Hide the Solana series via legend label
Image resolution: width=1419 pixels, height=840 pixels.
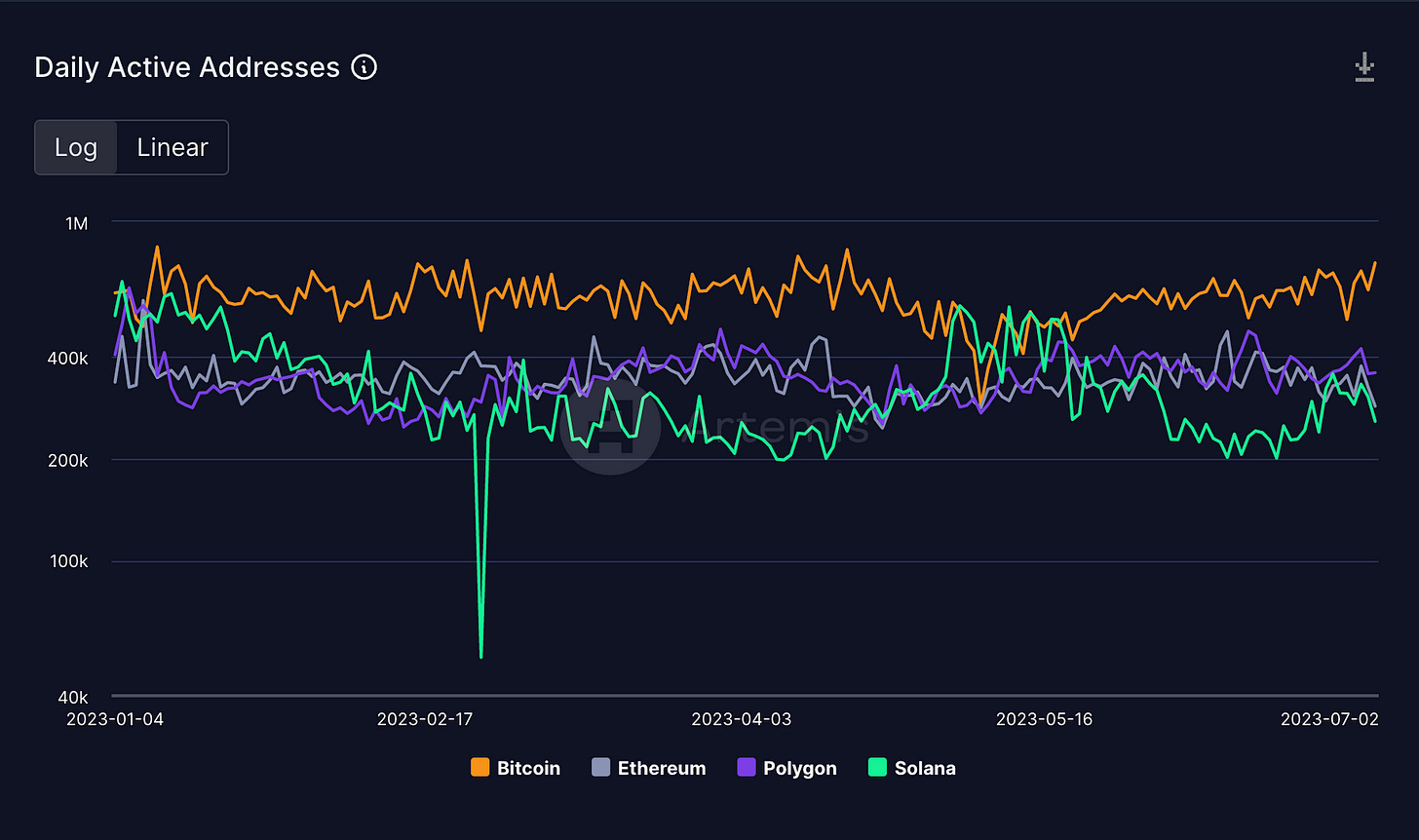924,768
